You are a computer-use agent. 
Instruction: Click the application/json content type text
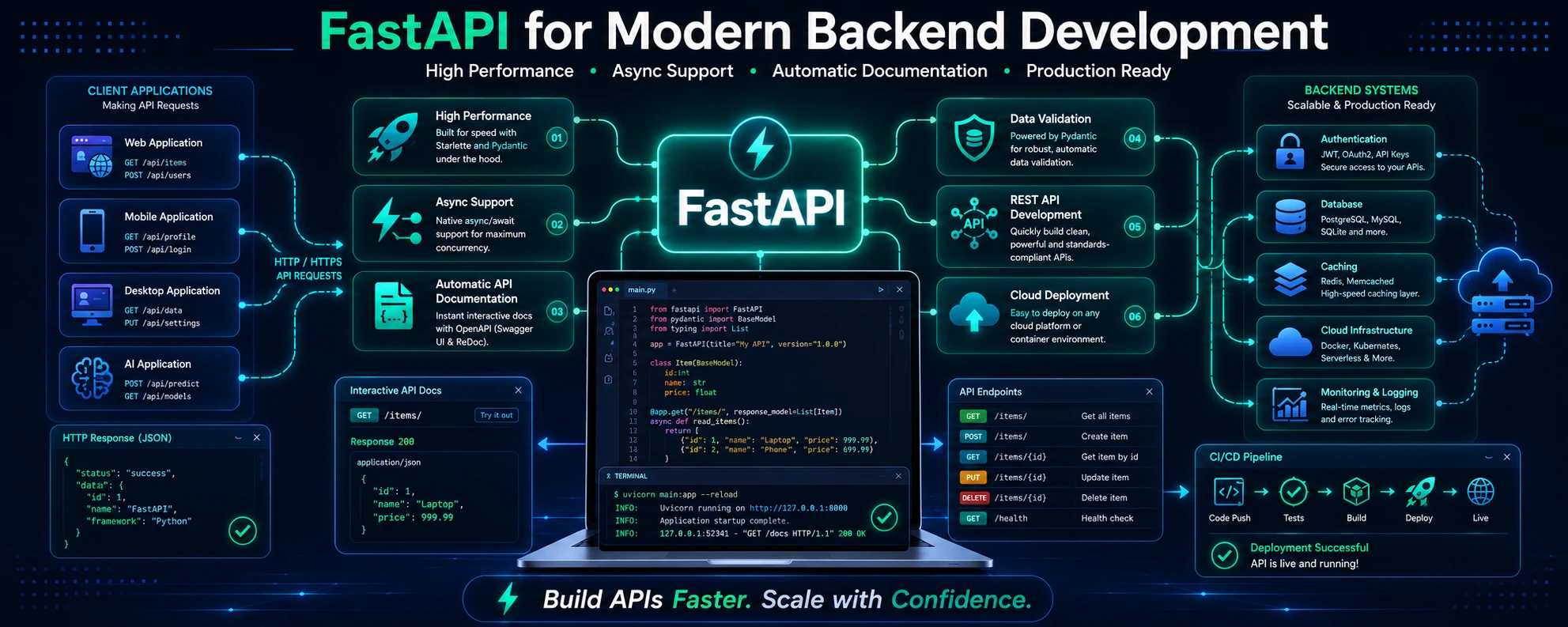(x=388, y=463)
